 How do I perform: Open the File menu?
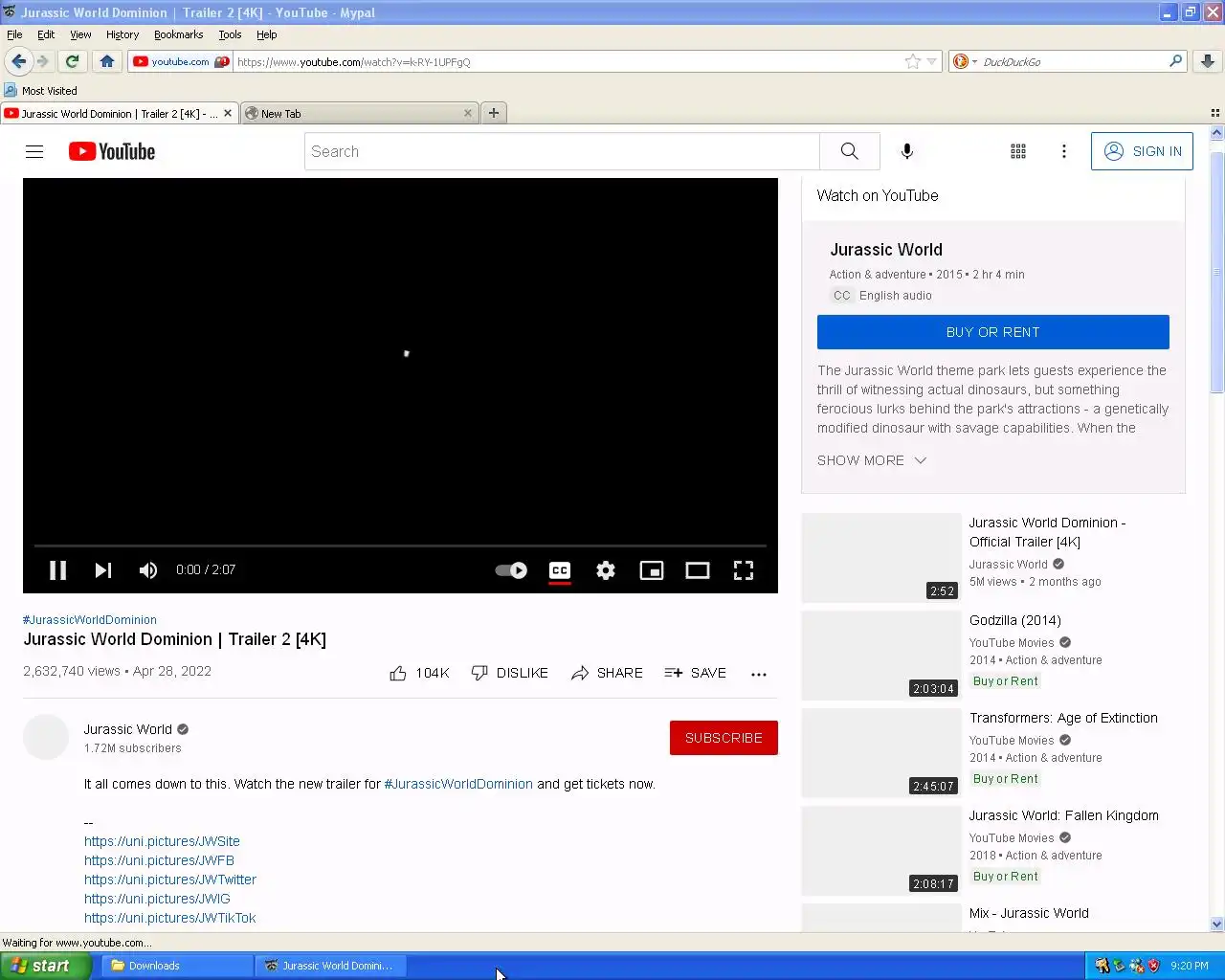[x=14, y=34]
